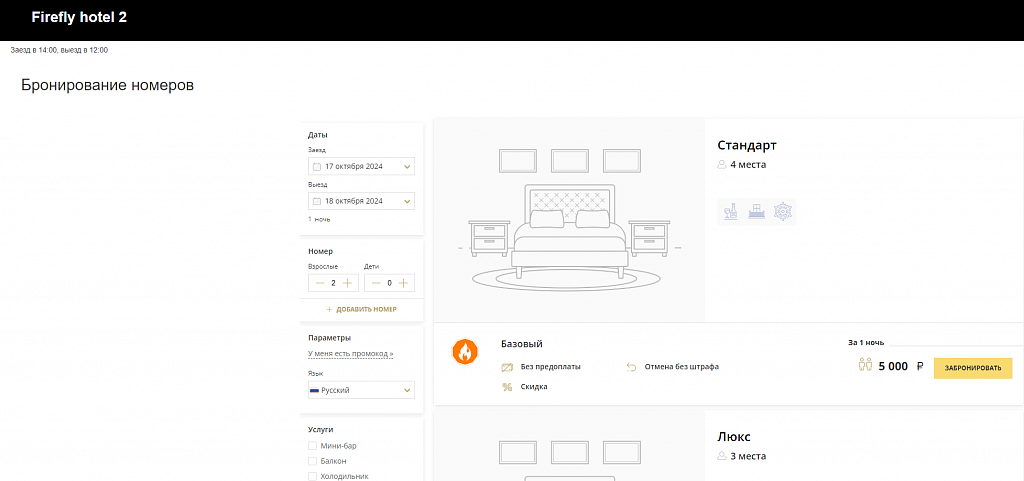Viewport: 1024px width, 481px height.
Task: Decrease the adults count
Action: 319,283
